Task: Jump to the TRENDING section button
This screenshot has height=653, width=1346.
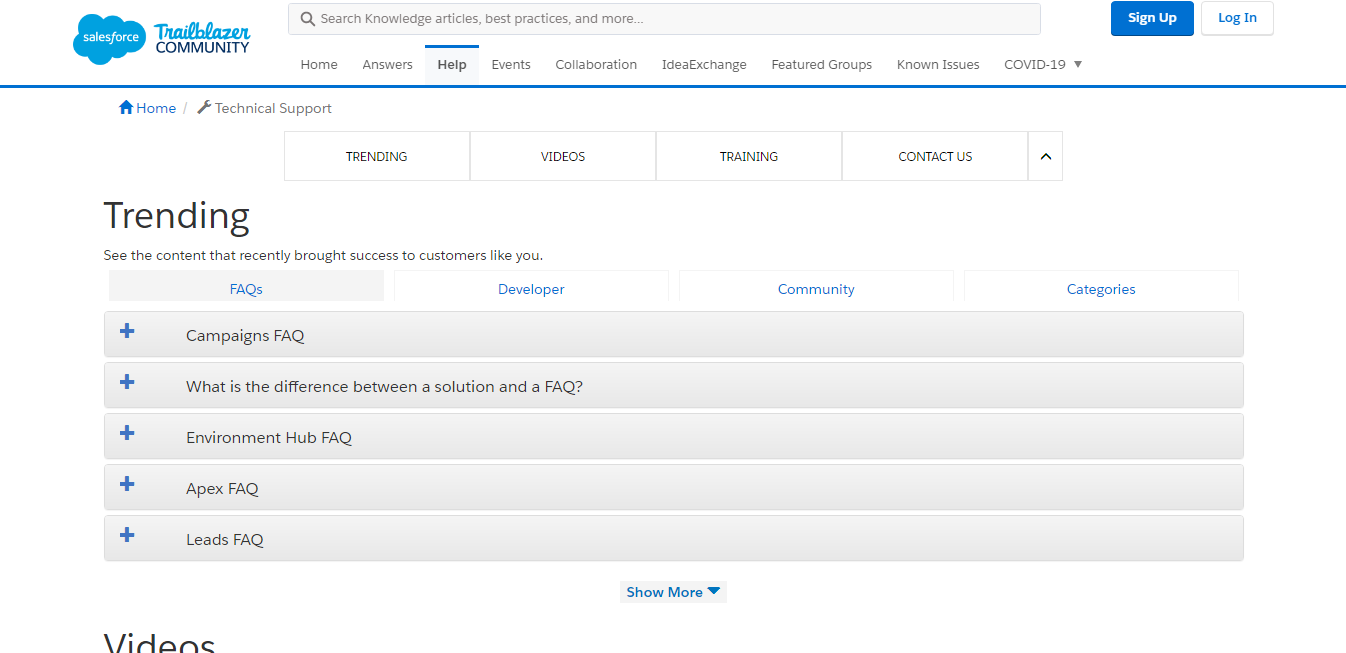Action: pyautogui.click(x=377, y=156)
